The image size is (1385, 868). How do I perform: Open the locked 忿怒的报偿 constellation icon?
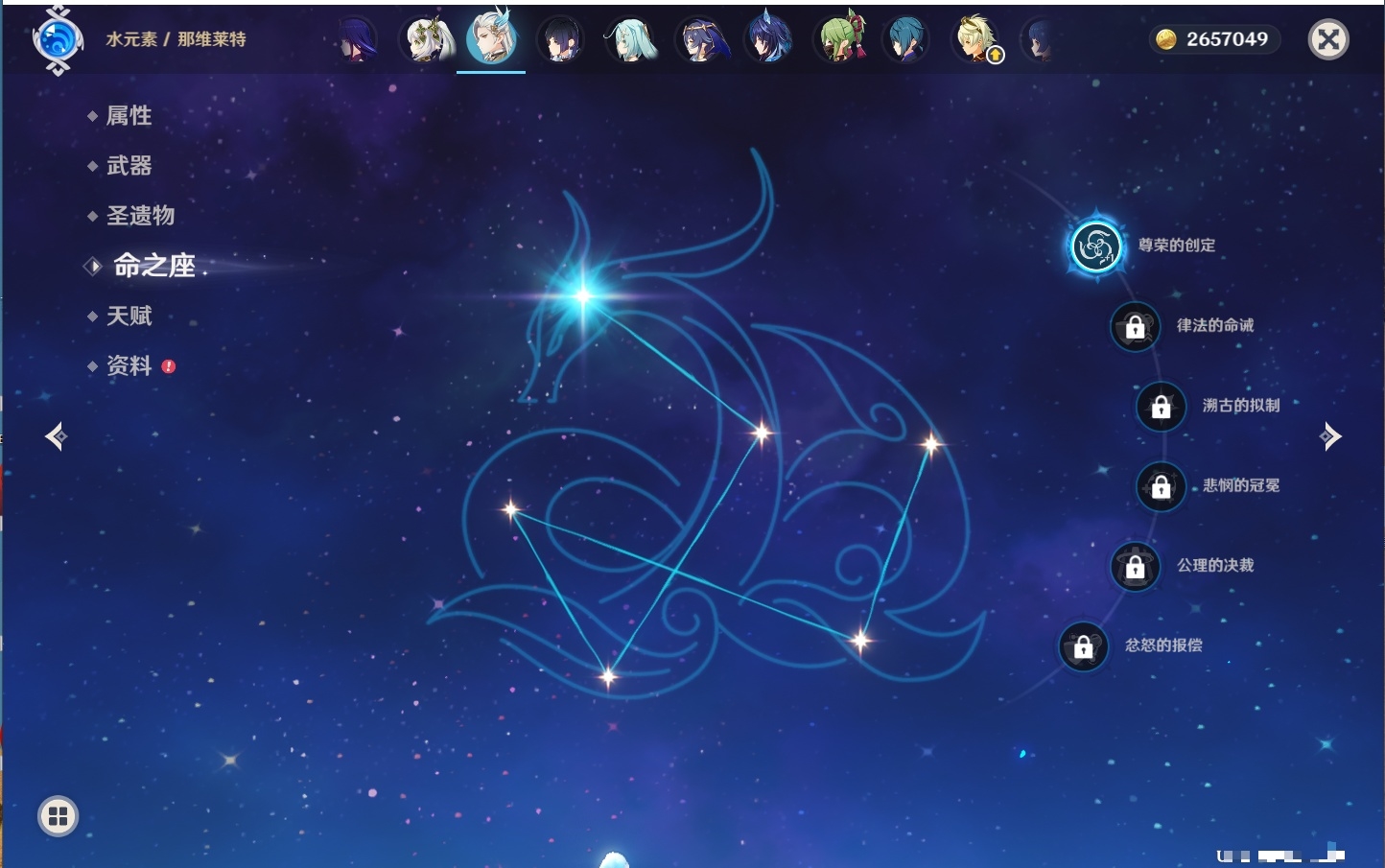click(1083, 646)
